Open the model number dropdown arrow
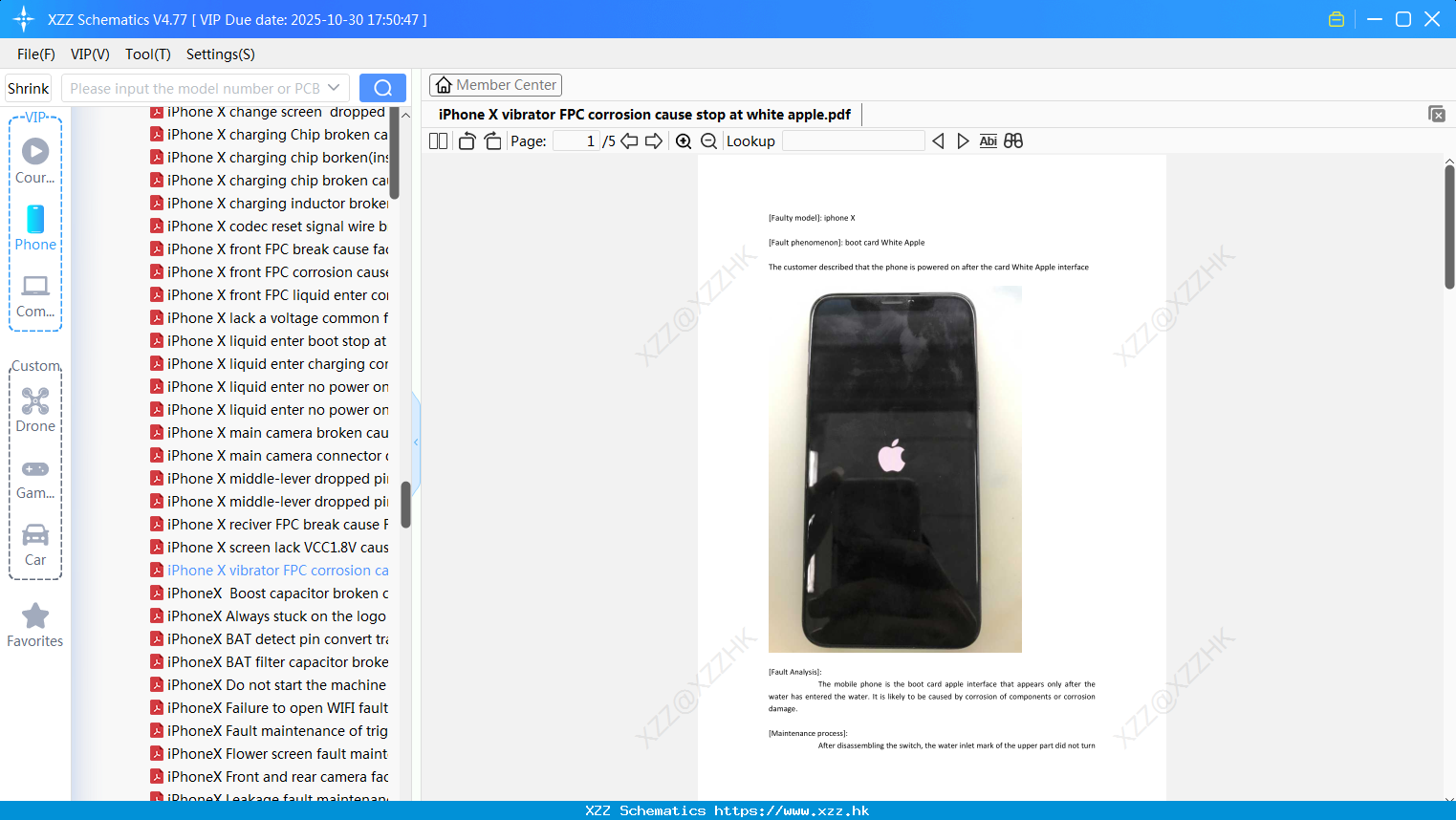This screenshot has height=820, width=1456. (x=334, y=88)
